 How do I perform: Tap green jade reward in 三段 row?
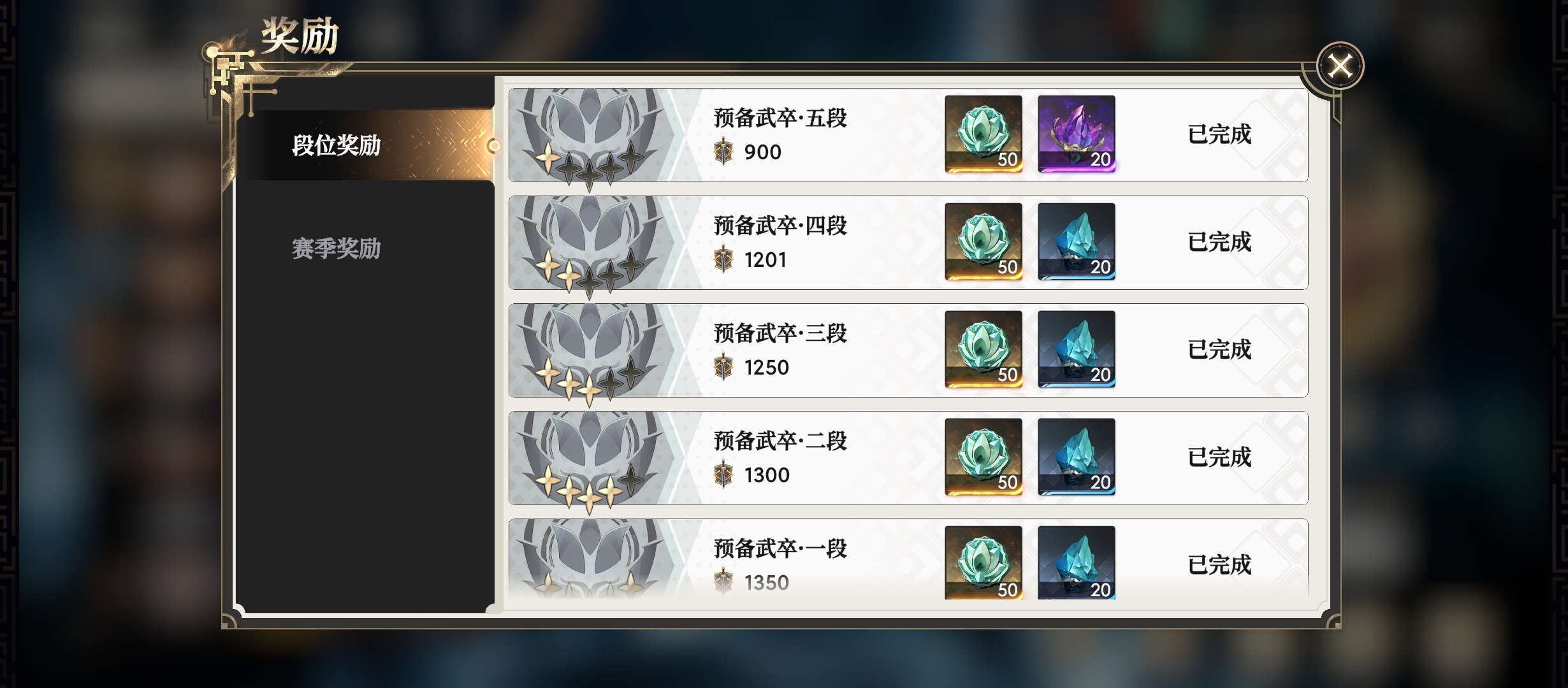[984, 349]
